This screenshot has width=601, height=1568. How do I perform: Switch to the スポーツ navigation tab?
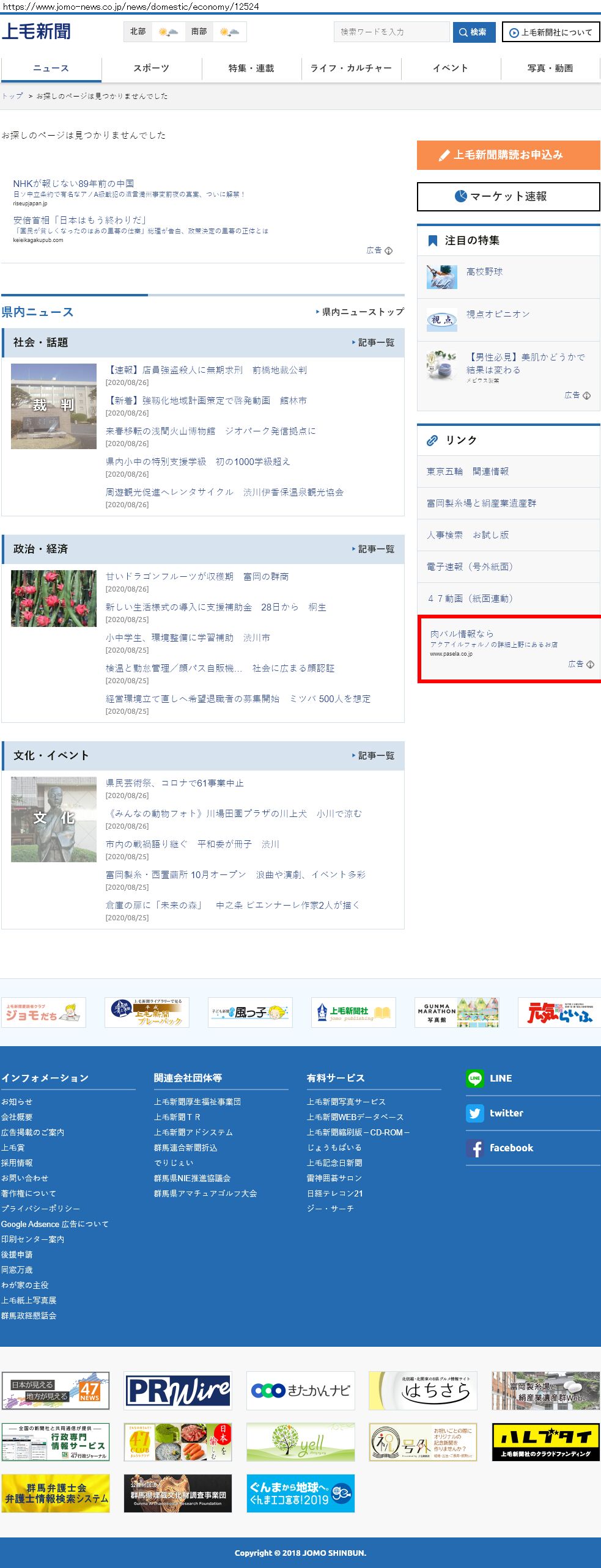tap(151, 68)
